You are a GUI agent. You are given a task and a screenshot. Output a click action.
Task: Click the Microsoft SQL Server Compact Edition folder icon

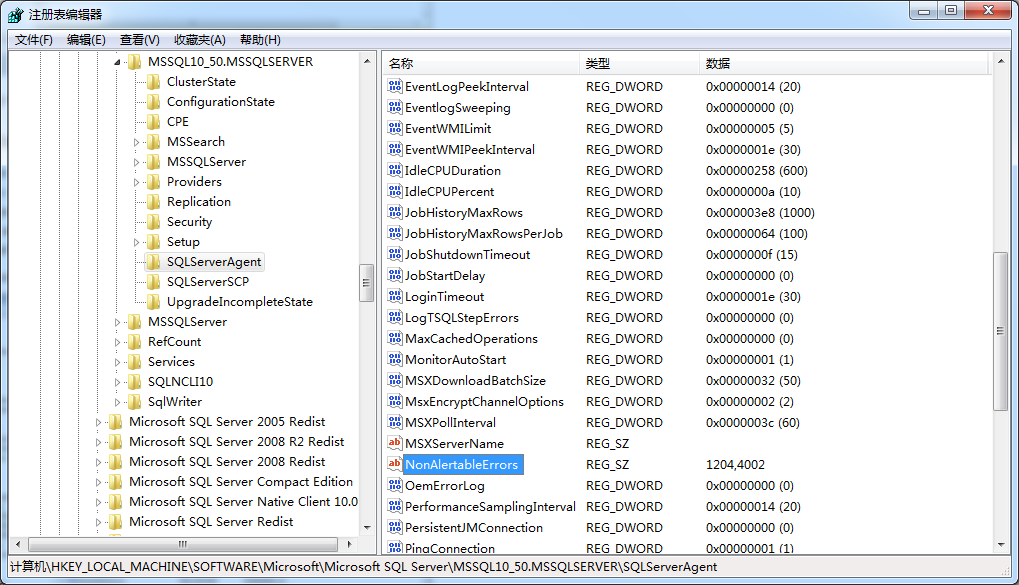(x=115, y=482)
